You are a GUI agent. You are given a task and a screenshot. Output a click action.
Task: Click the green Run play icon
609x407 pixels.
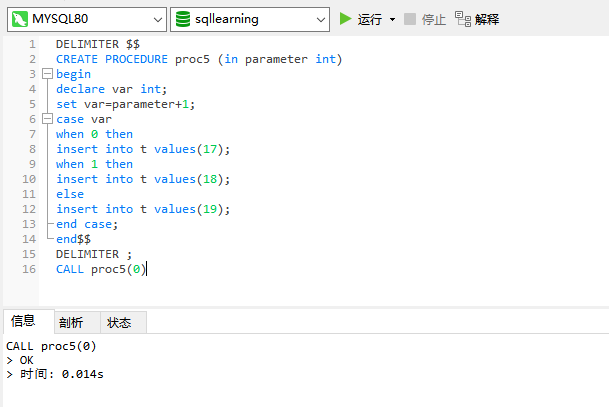(345, 19)
